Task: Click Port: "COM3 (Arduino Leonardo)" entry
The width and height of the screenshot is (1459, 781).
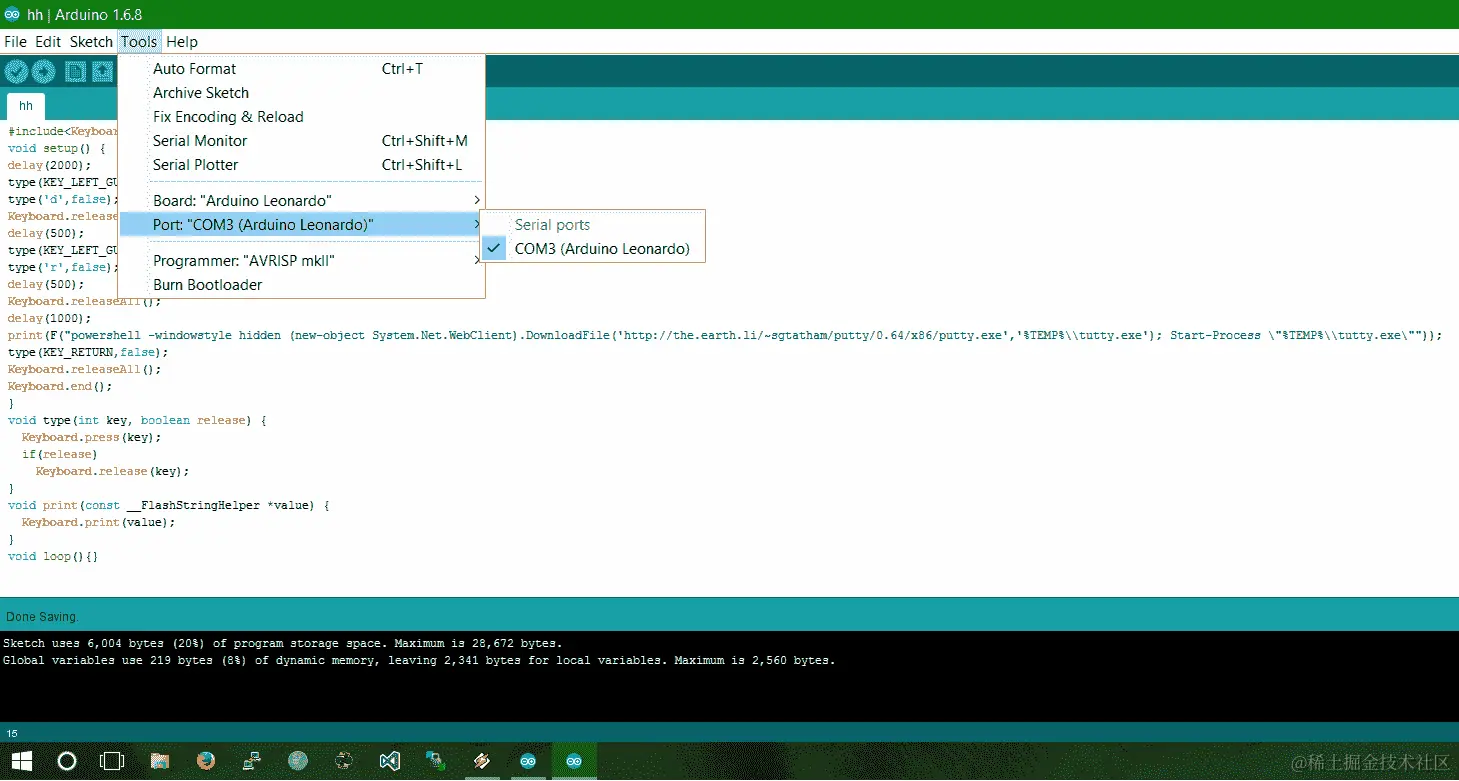Action: coord(301,225)
